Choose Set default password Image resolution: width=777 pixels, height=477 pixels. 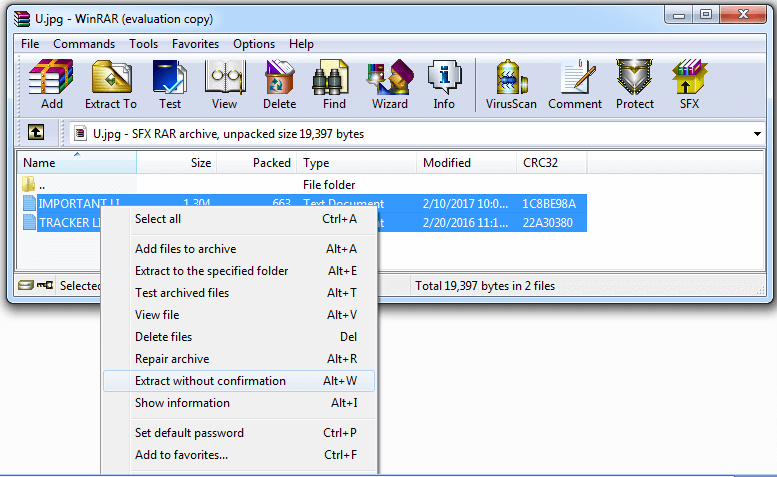point(239,433)
